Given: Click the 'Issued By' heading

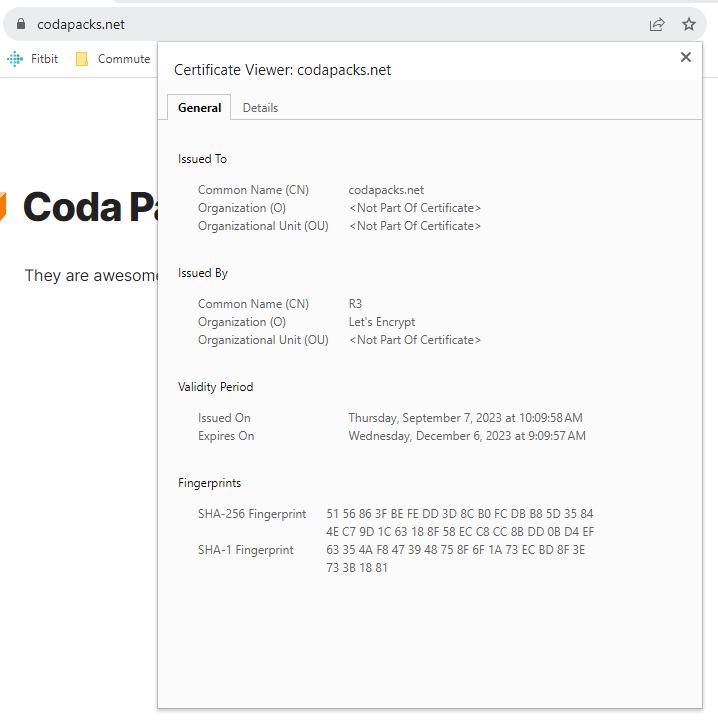Looking at the screenshot, I should (x=203, y=273).
